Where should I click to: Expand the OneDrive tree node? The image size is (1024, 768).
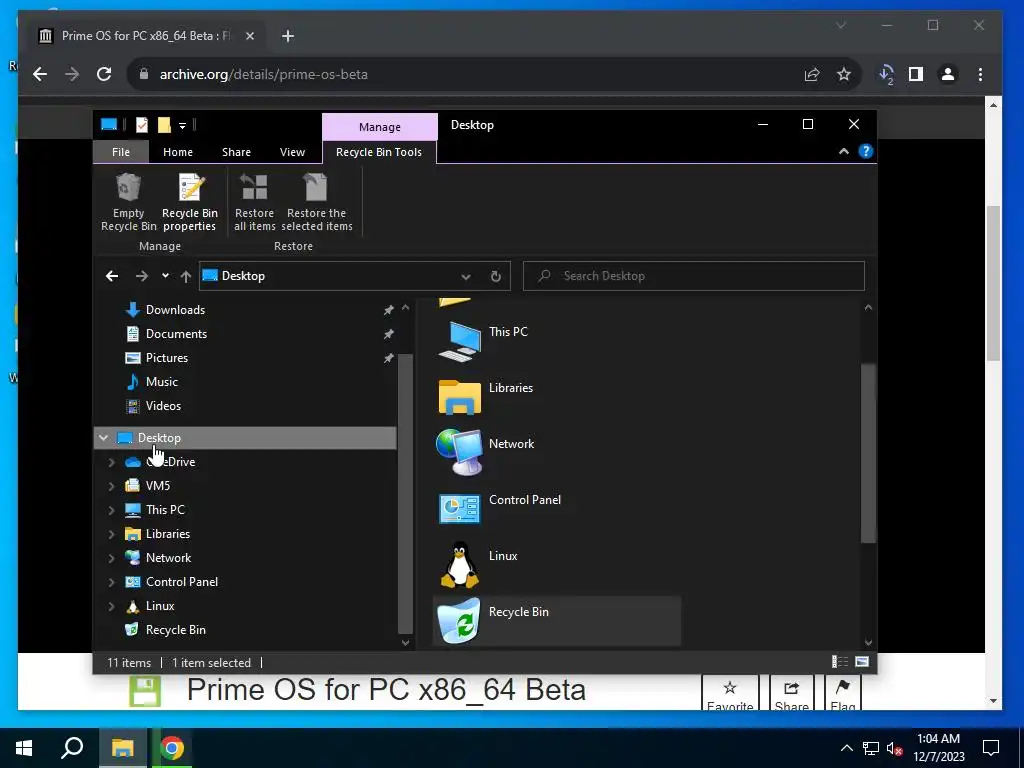[112, 462]
